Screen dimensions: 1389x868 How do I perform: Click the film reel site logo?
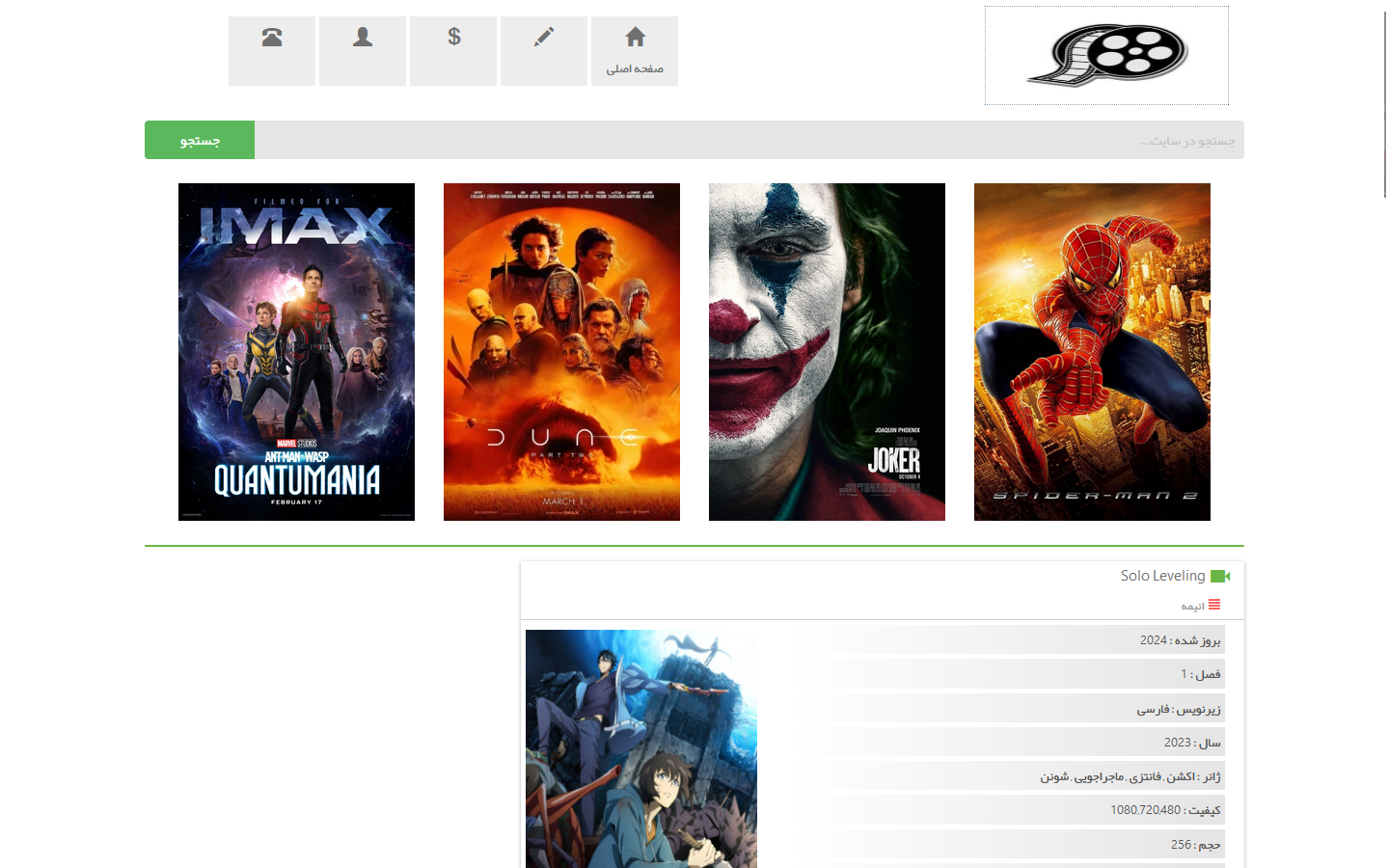pos(1106,56)
